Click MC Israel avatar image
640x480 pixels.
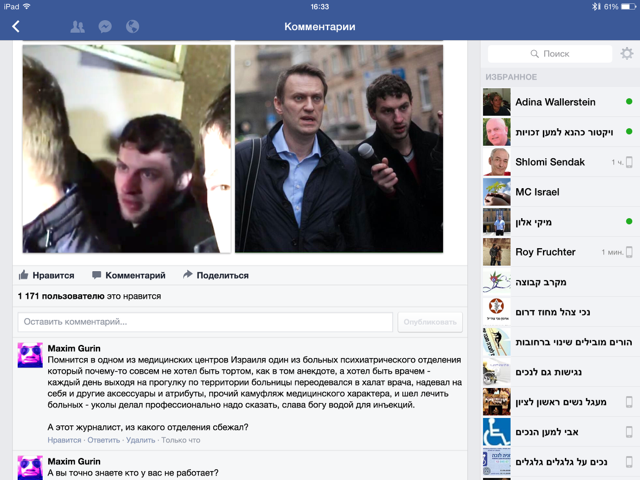click(497, 192)
